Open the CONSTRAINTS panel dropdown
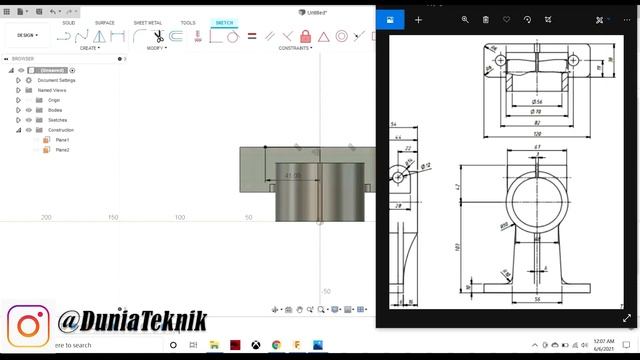The width and height of the screenshot is (640, 360). tap(295, 48)
